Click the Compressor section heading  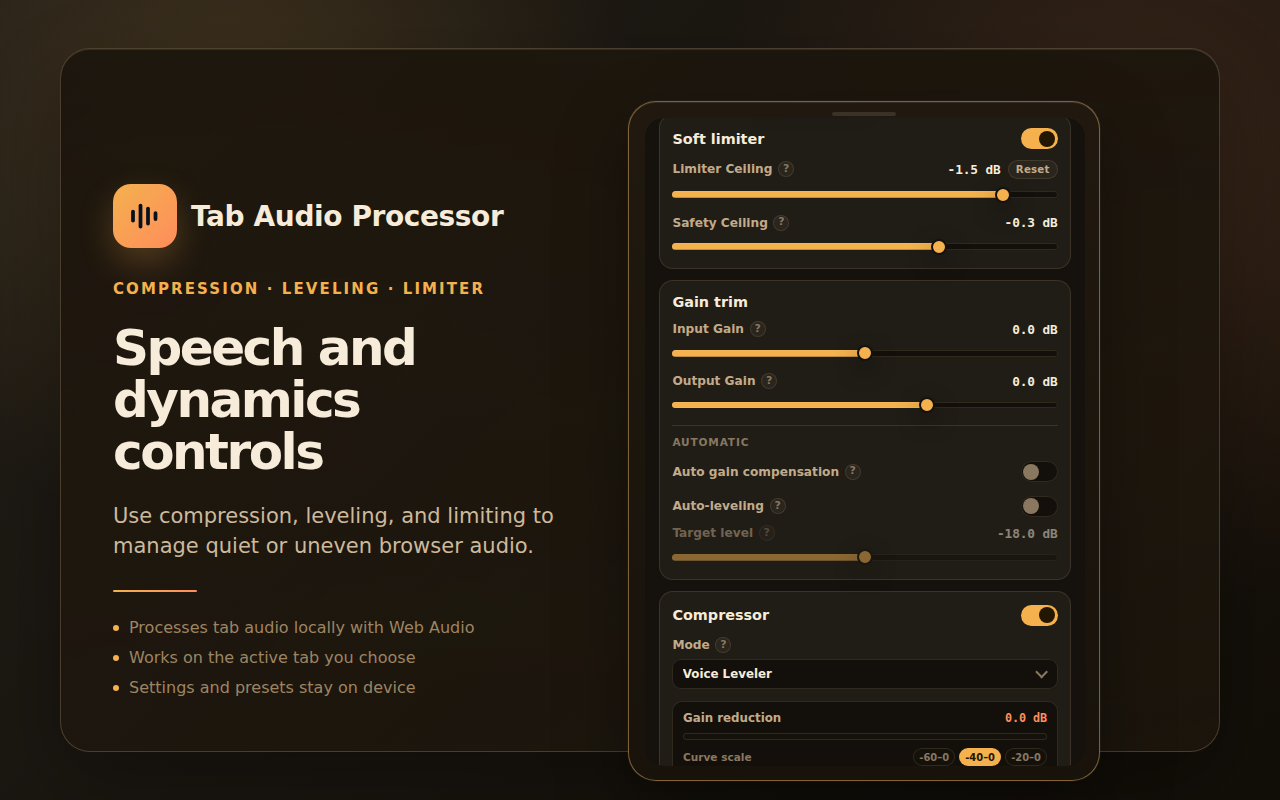pyautogui.click(x=721, y=615)
